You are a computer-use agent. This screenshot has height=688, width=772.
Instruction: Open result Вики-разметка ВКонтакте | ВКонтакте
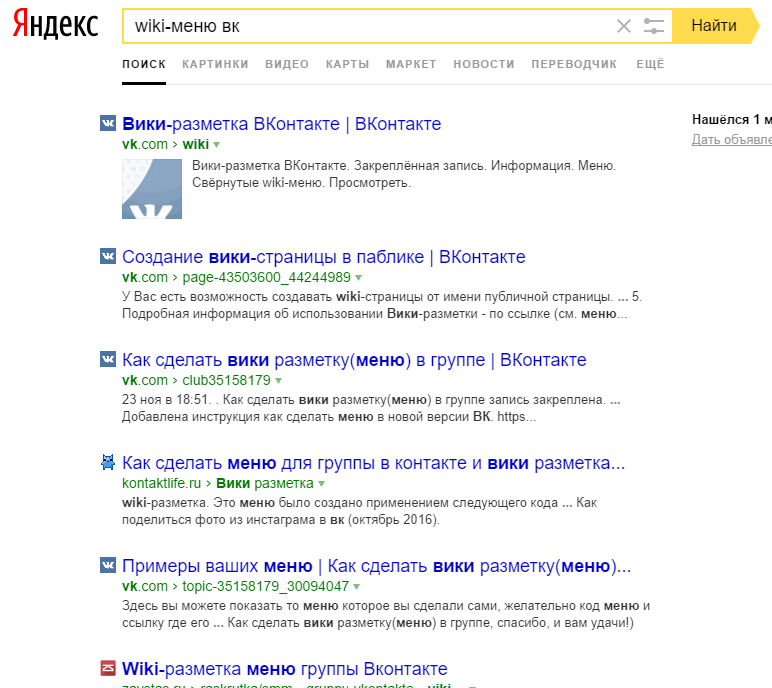pos(282,124)
